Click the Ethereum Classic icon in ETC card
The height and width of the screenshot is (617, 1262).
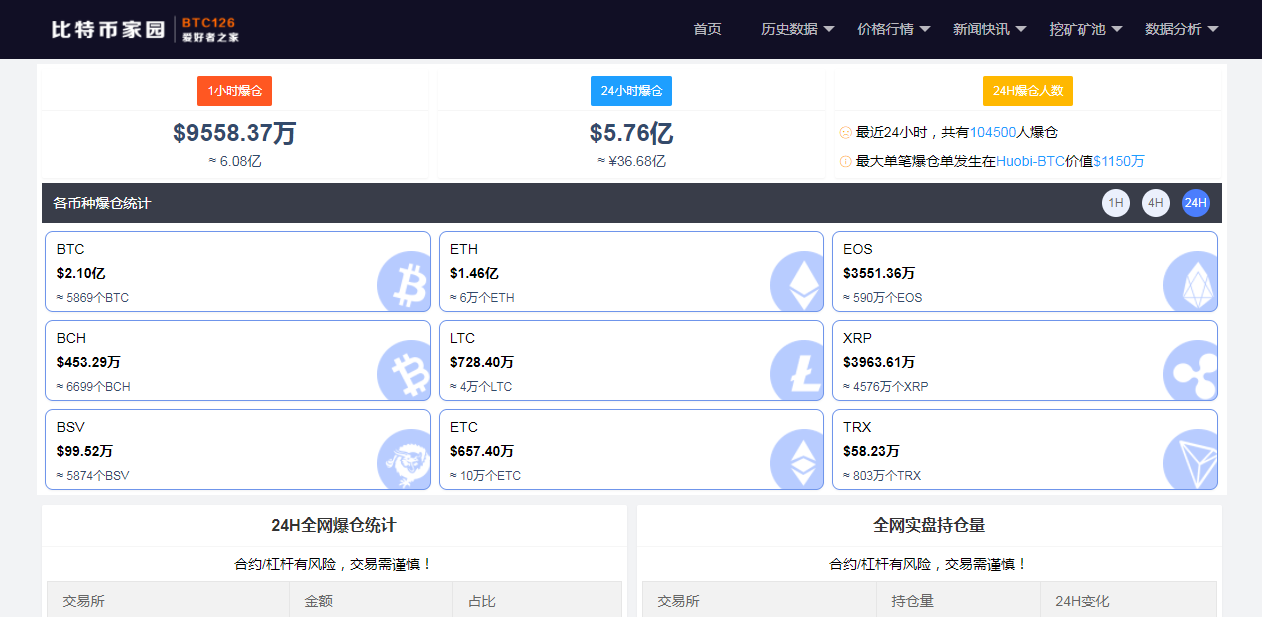click(x=798, y=459)
